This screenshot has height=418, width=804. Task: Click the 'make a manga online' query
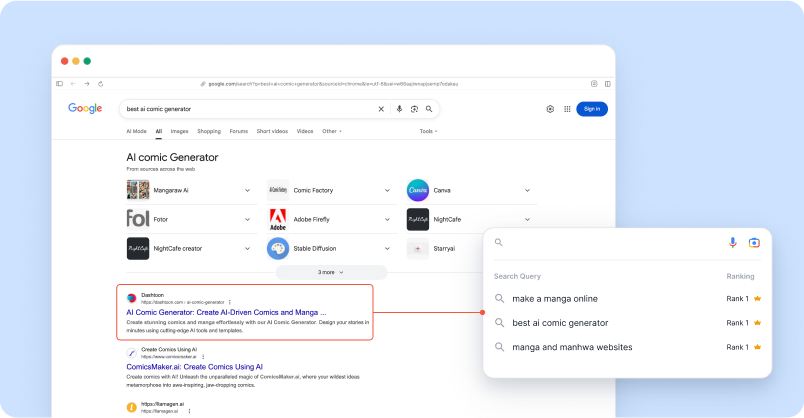click(555, 298)
